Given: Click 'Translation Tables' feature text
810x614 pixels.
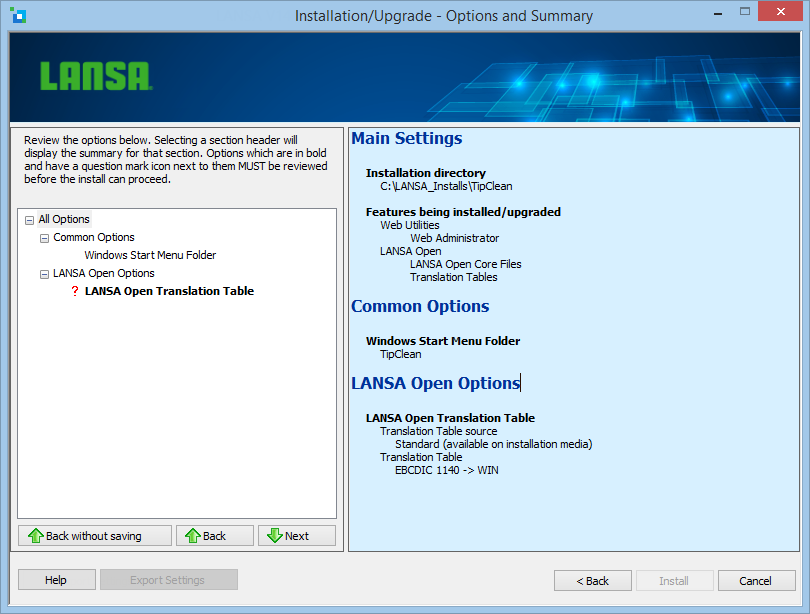Looking at the screenshot, I should pyautogui.click(x=454, y=277).
